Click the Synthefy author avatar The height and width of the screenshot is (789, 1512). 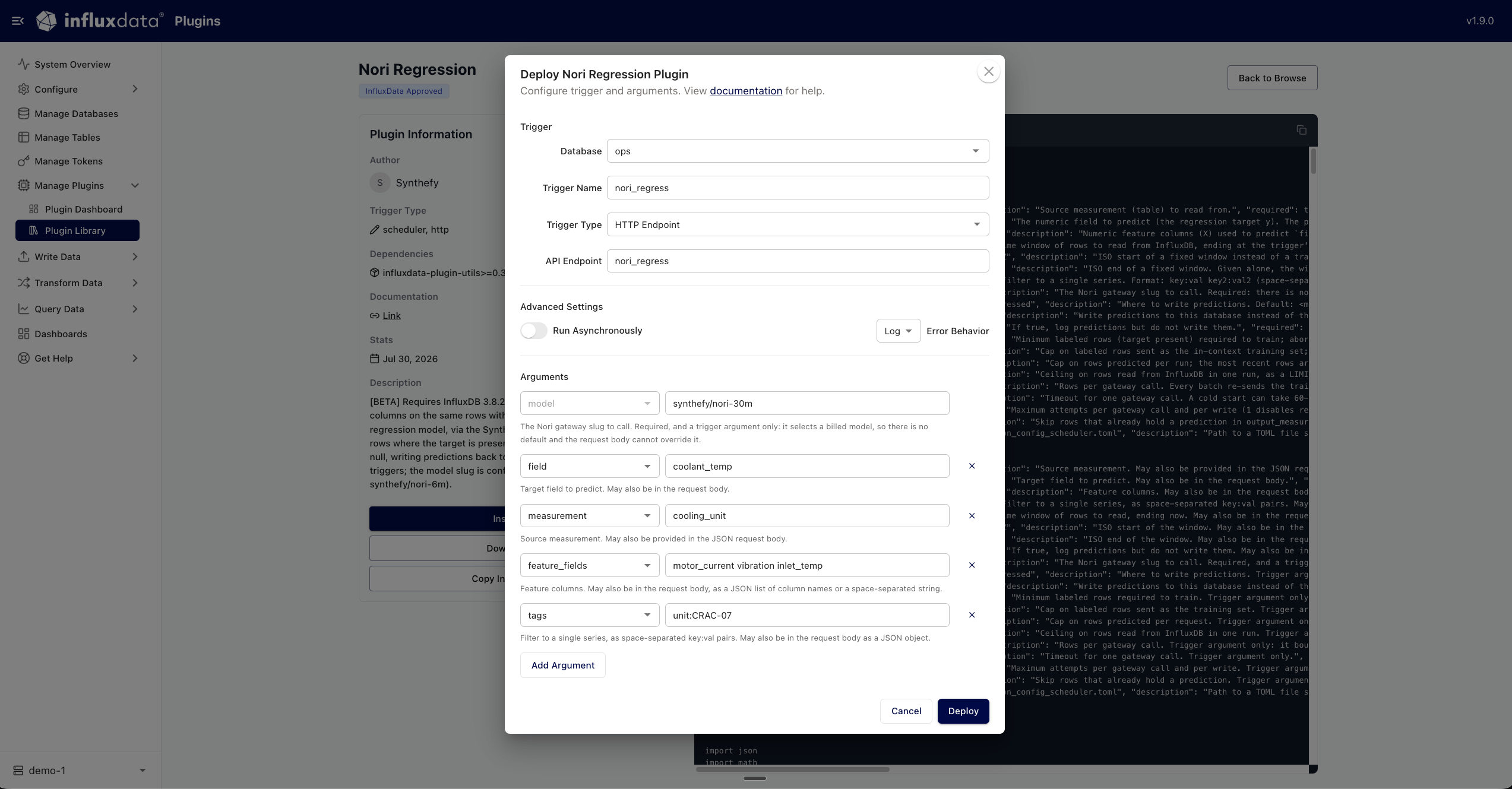click(x=380, y=183)
